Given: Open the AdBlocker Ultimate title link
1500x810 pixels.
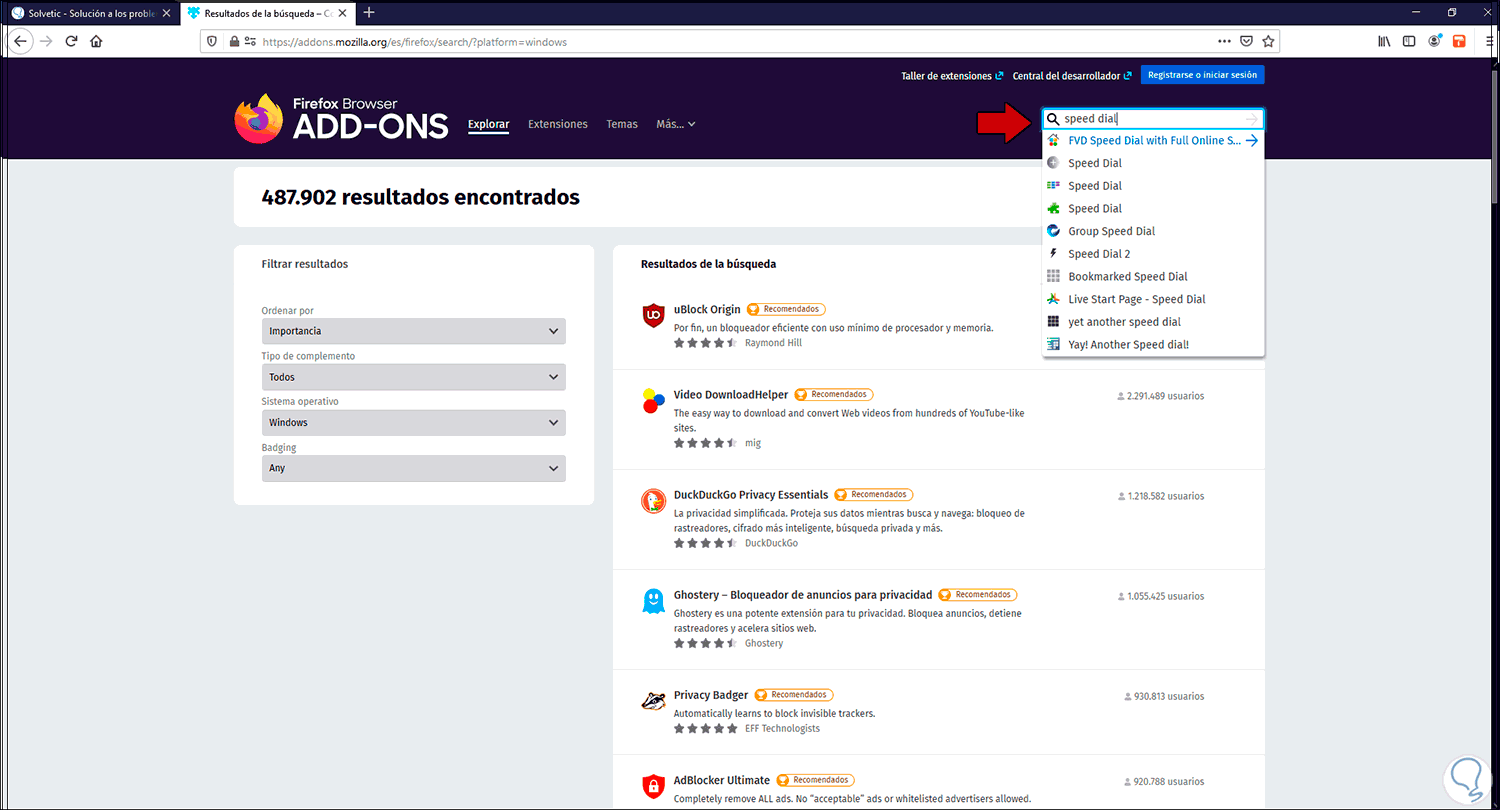Looking at the screenshot, I should point(722,780).
